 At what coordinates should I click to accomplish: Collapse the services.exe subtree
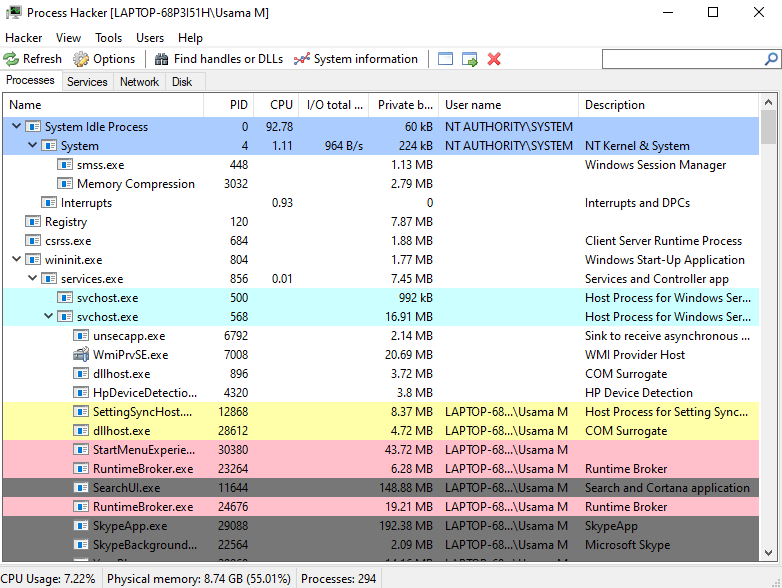click(x=32, y=278)
